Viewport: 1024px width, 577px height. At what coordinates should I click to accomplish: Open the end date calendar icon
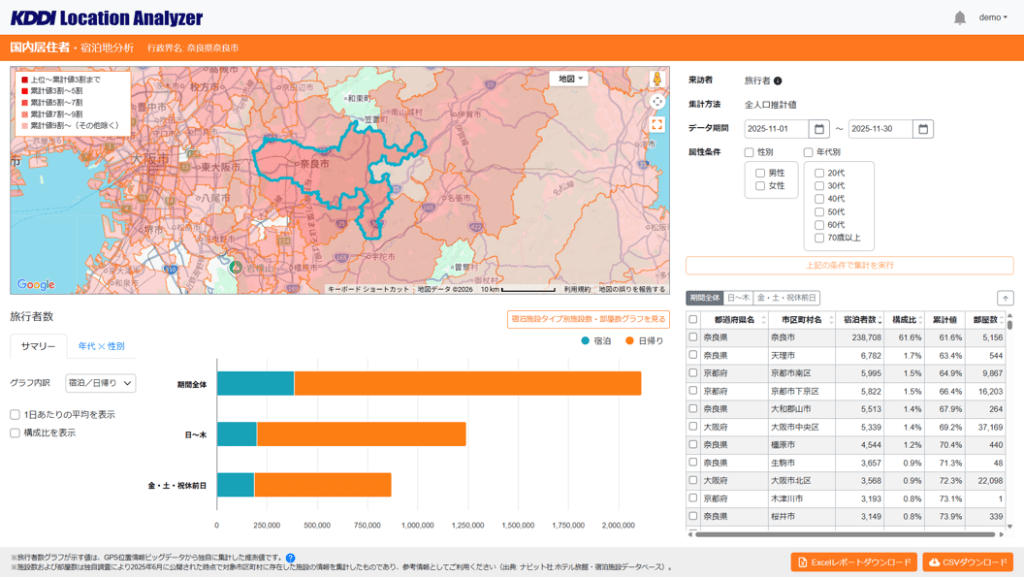923,129
